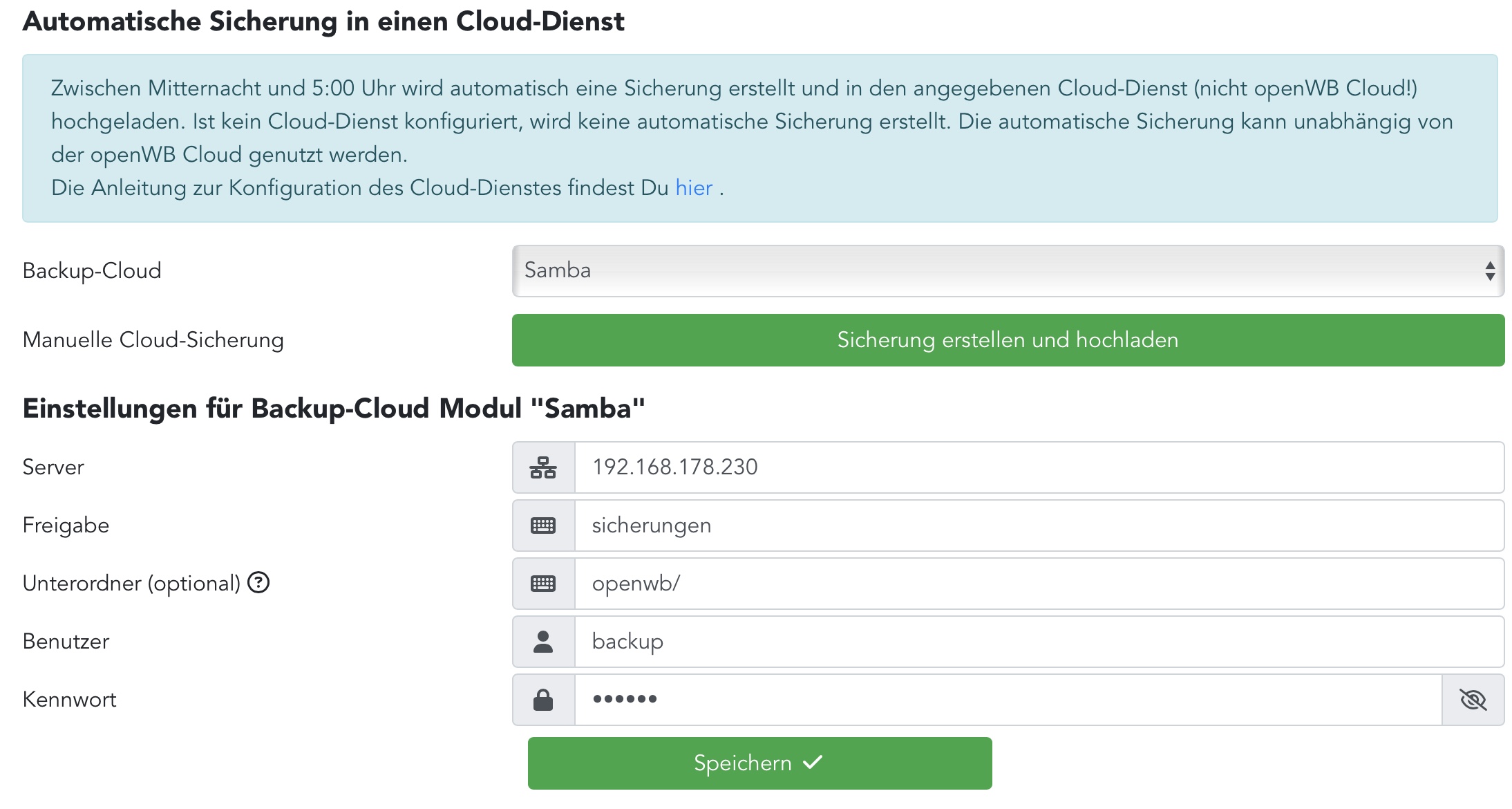The image size is (1512, 809).
Task: Click the user icon beside the Benutzer field
Action: point(543,642)
